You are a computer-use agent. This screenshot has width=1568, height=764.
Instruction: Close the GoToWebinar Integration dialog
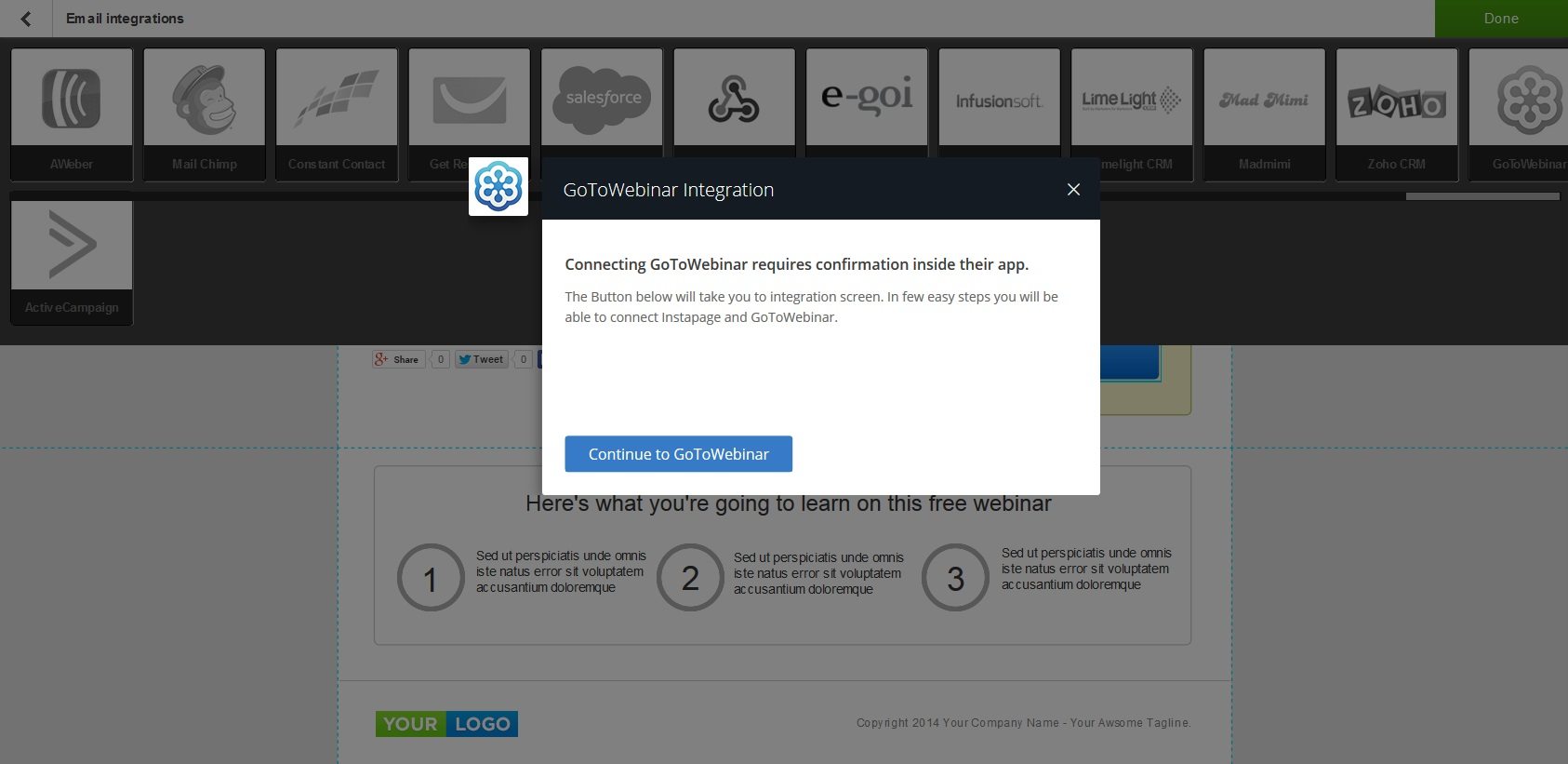point(1073,190)
